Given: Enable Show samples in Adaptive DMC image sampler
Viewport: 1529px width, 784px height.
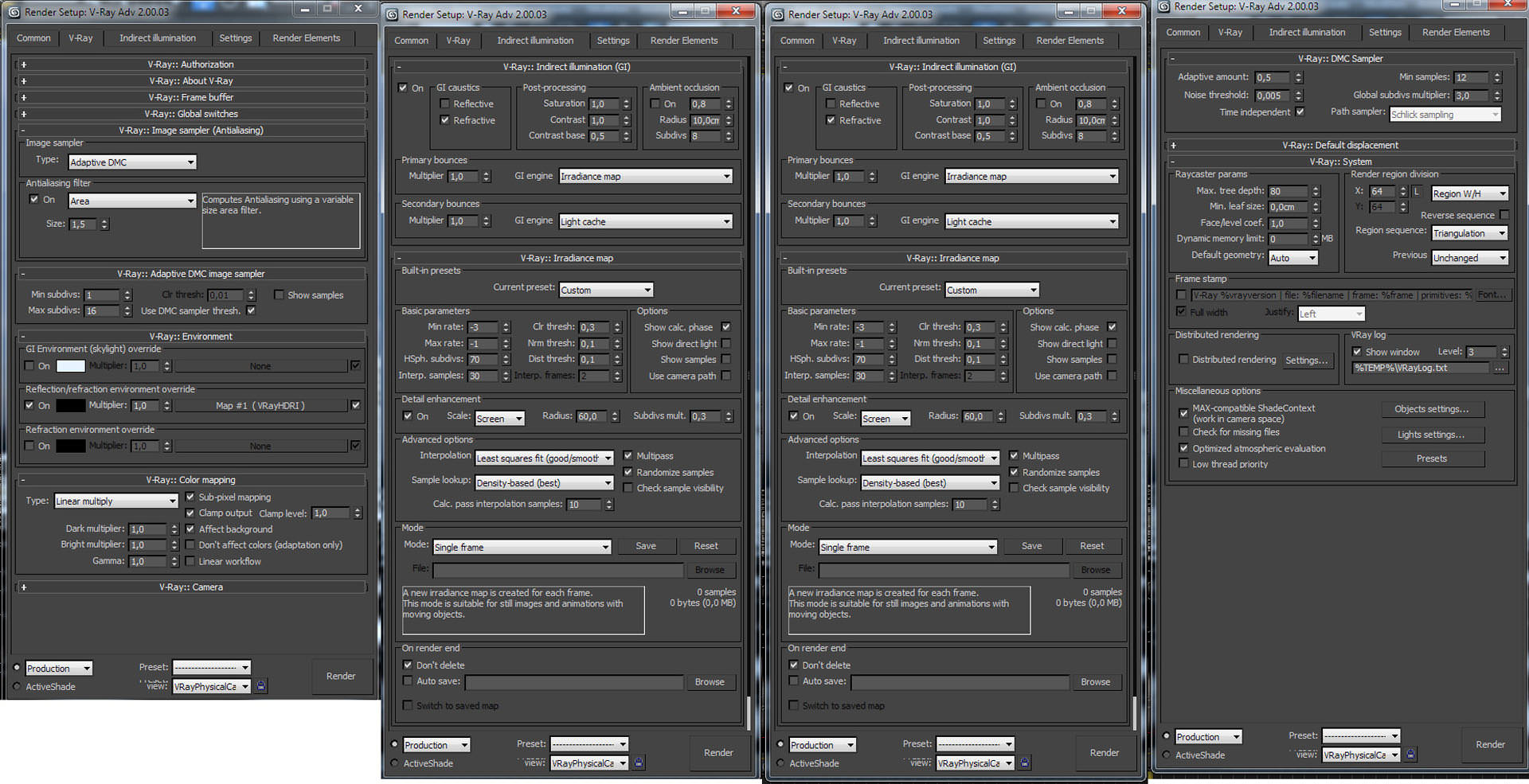Looking at the screenshot, I should (x=279, y=295).
